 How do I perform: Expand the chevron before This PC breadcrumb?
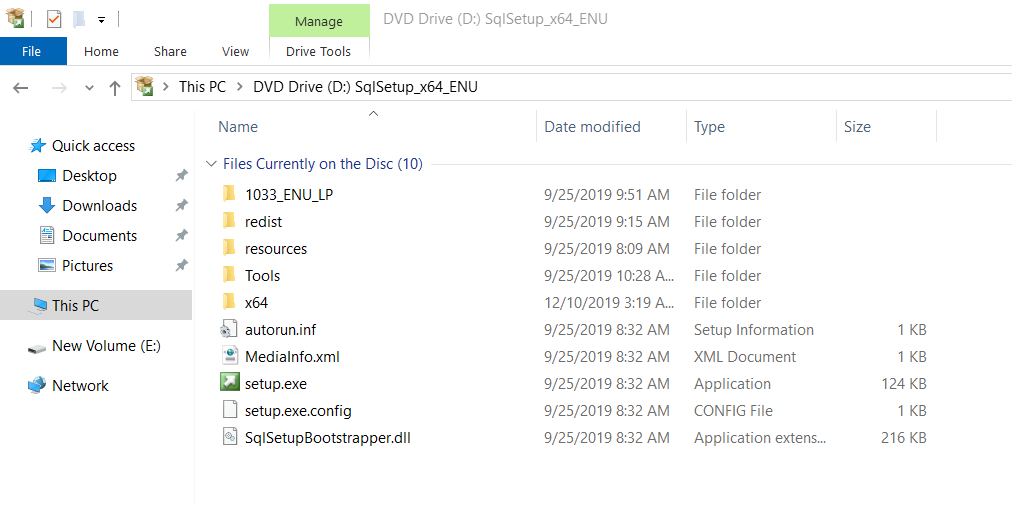coord(167,87)
